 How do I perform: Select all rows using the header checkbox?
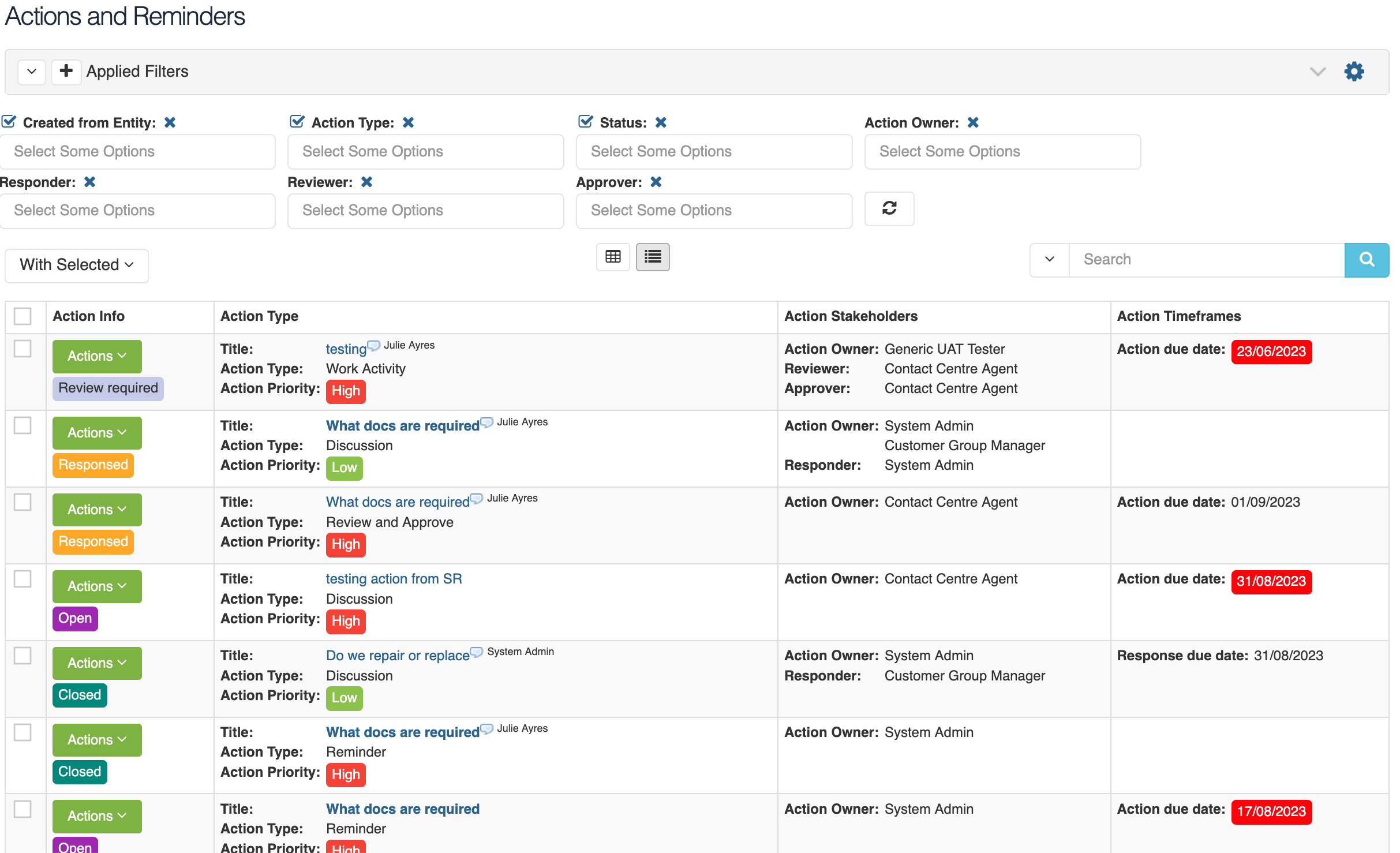click(x=23, y=316)
